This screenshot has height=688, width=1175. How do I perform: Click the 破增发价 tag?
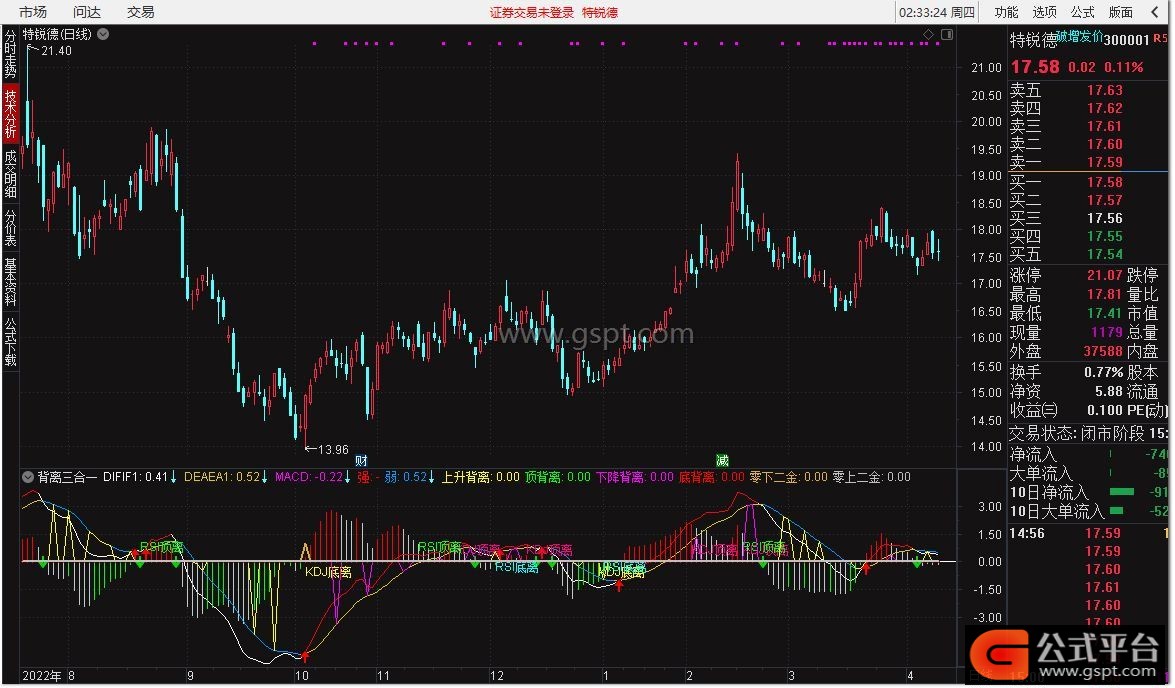coord(1080,36)
